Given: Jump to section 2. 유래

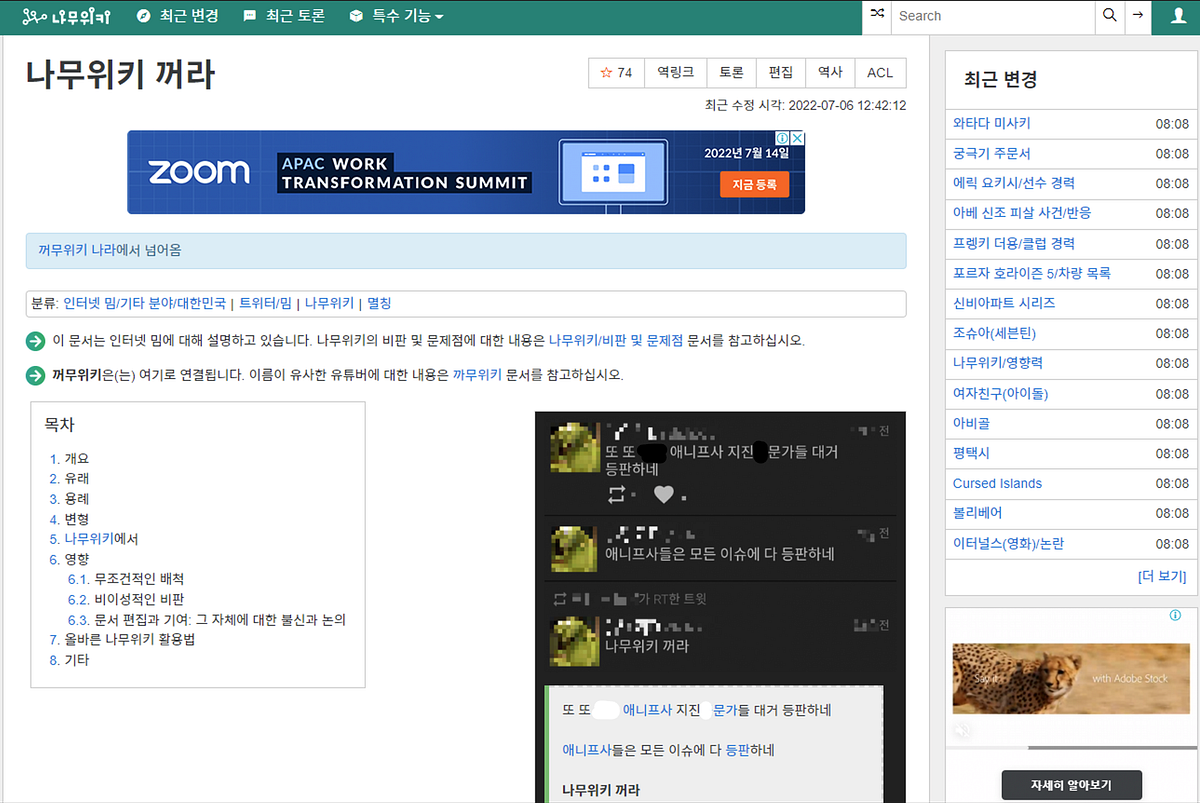Looking at the screenshot, I should 69,478.
